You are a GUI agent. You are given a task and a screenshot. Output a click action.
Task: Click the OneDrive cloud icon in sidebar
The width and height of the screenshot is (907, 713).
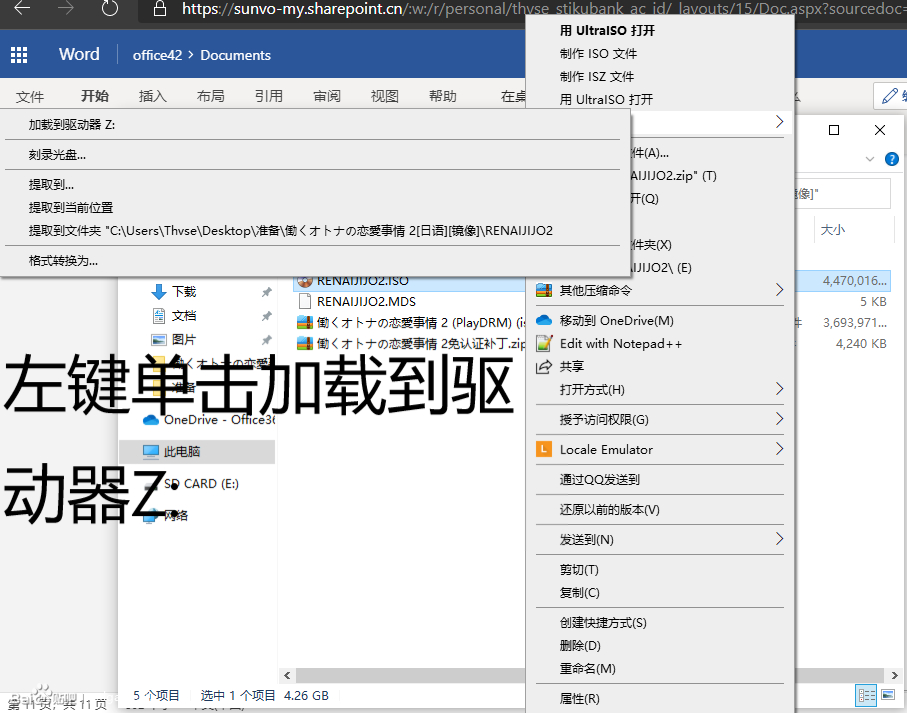[151, 420]
